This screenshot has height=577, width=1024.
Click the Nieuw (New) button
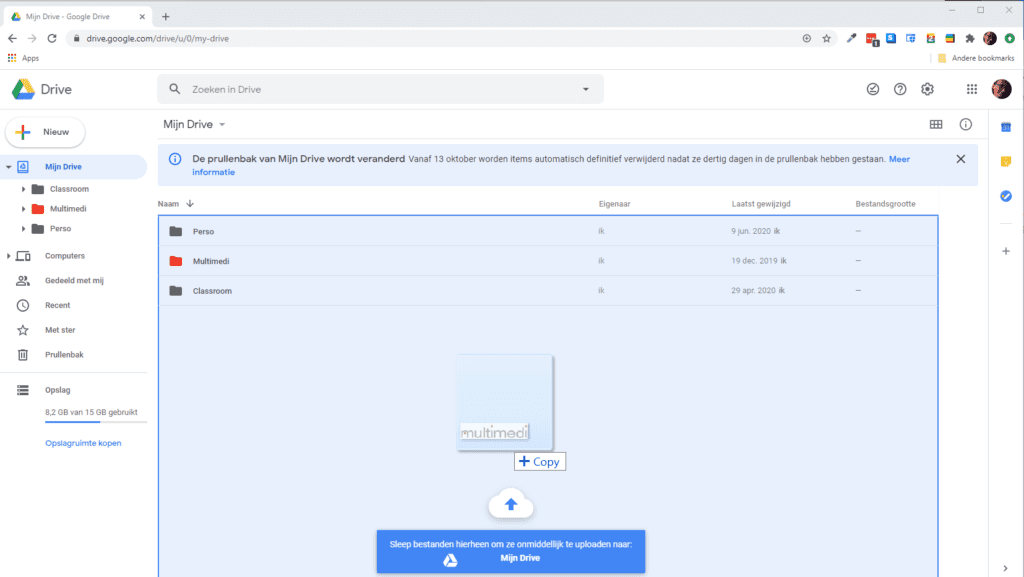45,132
